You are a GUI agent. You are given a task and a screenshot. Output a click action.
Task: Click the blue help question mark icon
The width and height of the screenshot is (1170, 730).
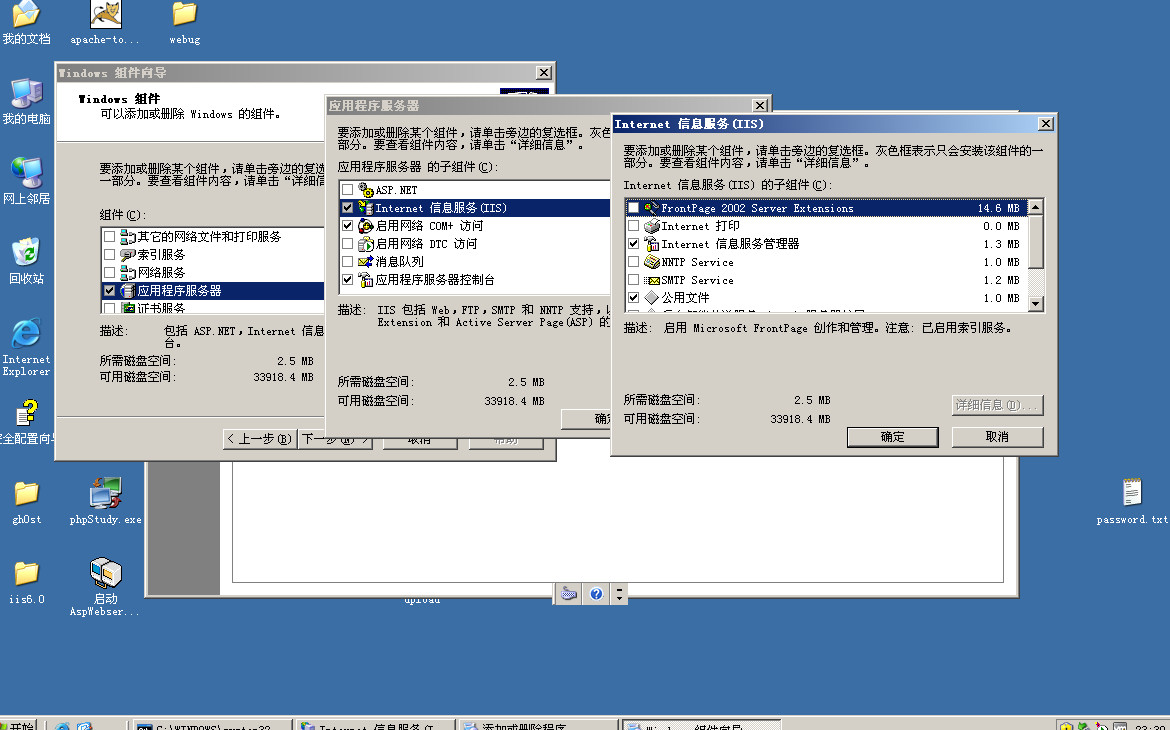coord(595,594)
